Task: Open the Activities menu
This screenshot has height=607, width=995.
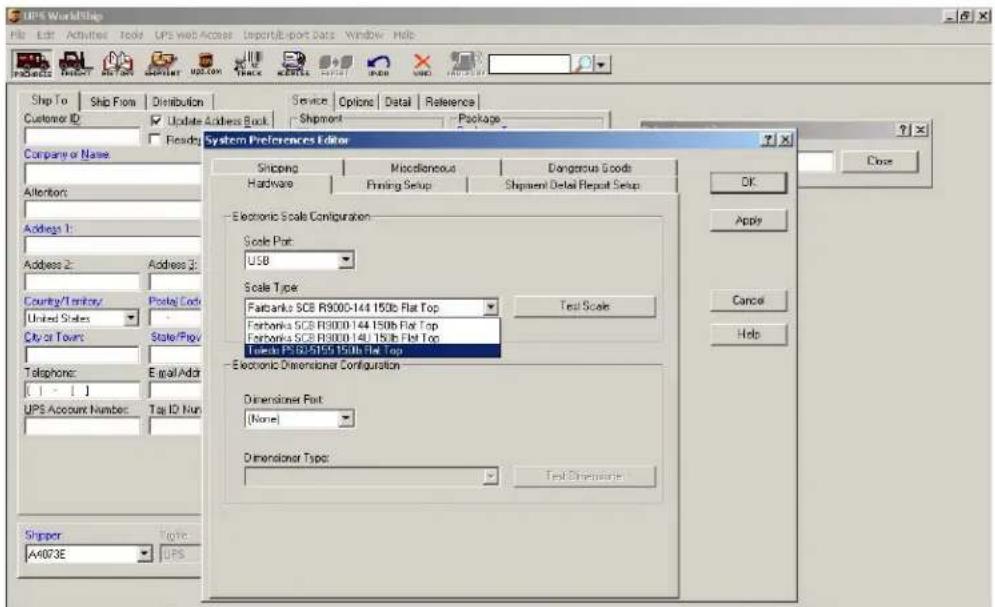Action: [87, 35]
